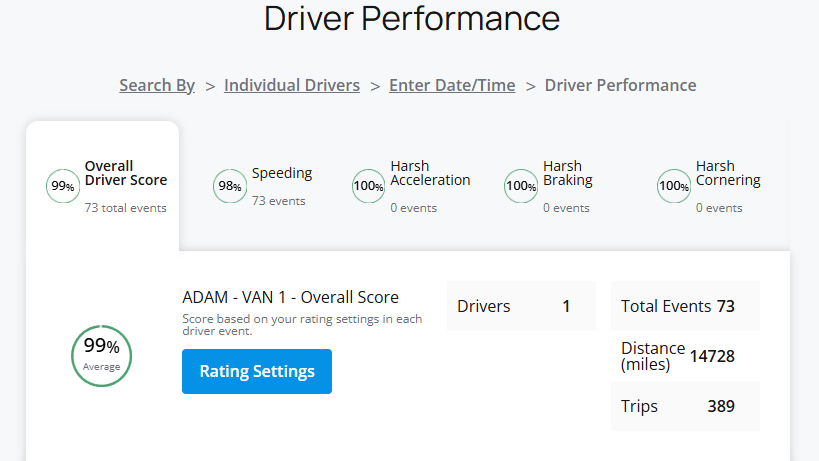Go back to Search By breadcrumb
Image resolution: width=819 pixels, height=461 pixels.
click(157, 85)
